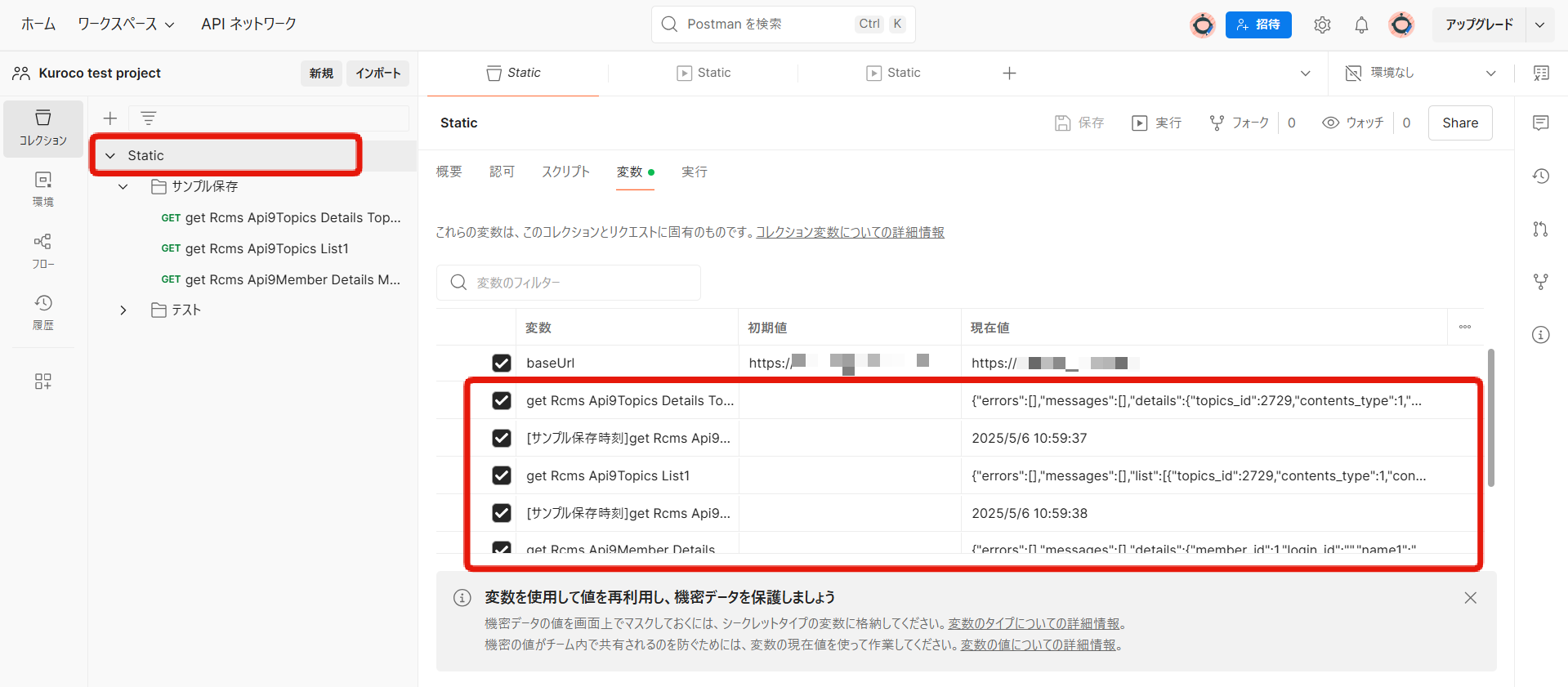1568x687 pixels.
Task: Click the user avatar in header
Action: tap(1401, 25)
